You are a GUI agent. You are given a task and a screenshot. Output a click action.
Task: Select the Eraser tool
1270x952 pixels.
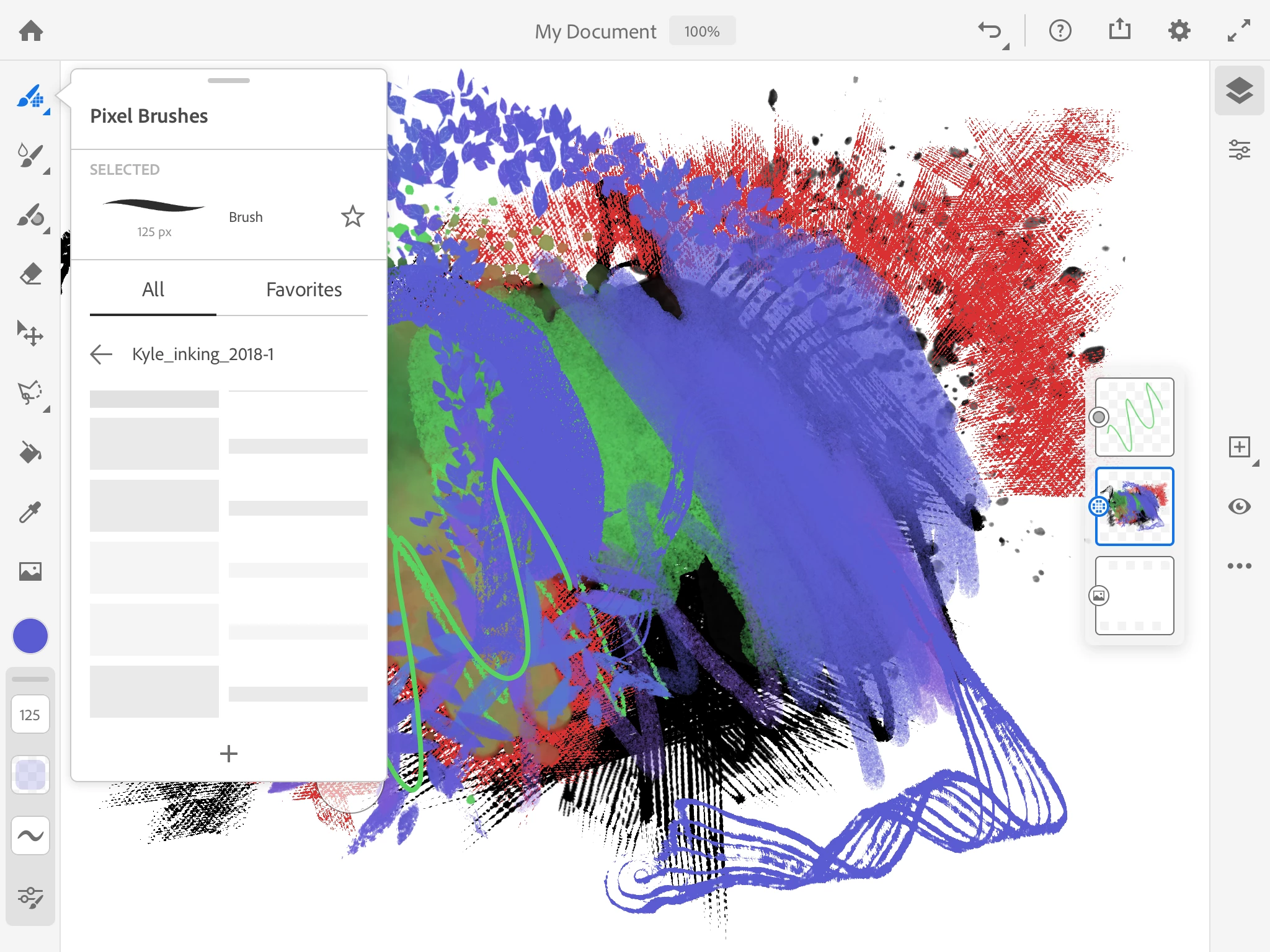(x=30, y=273)
